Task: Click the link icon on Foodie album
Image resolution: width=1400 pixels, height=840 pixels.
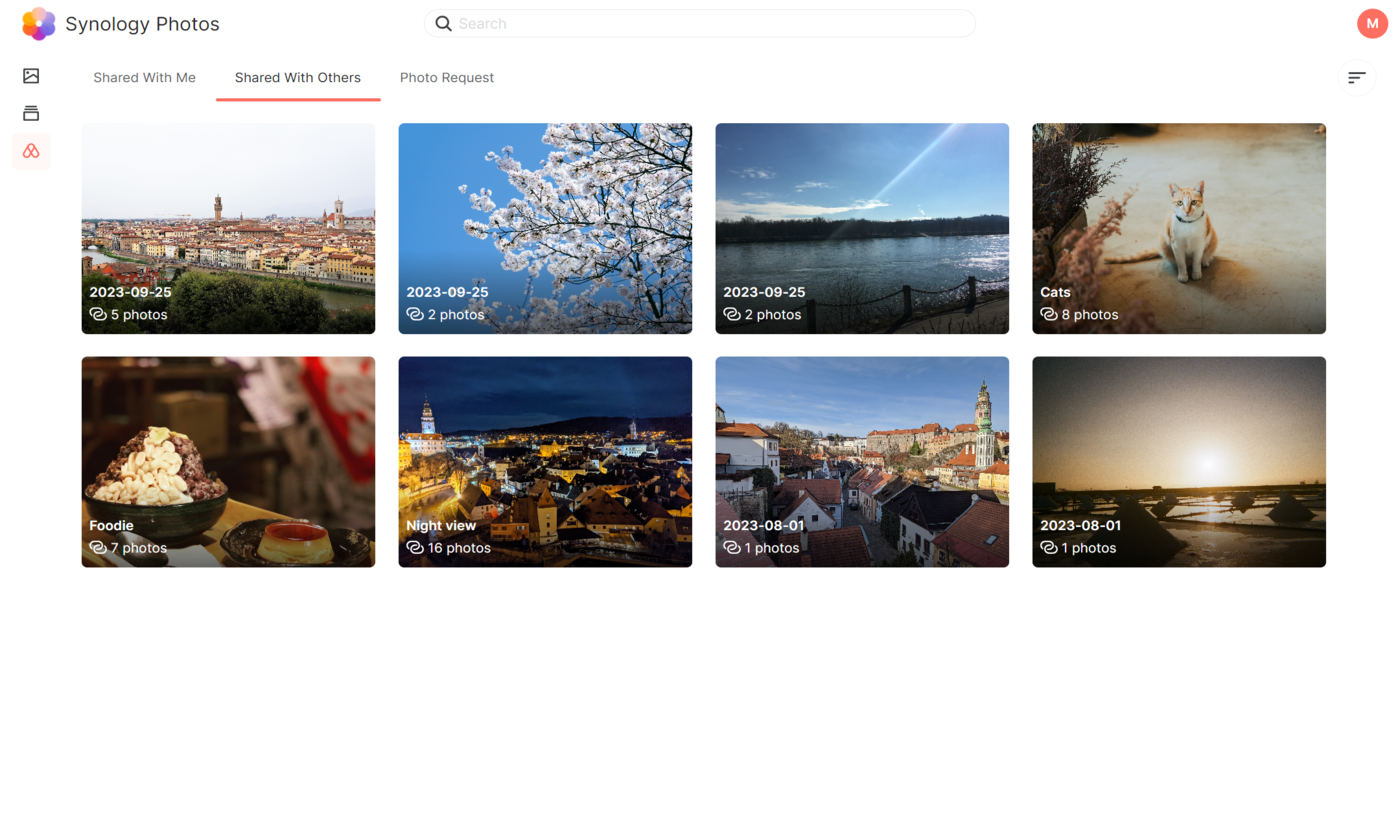Action: tap(98, 547)
